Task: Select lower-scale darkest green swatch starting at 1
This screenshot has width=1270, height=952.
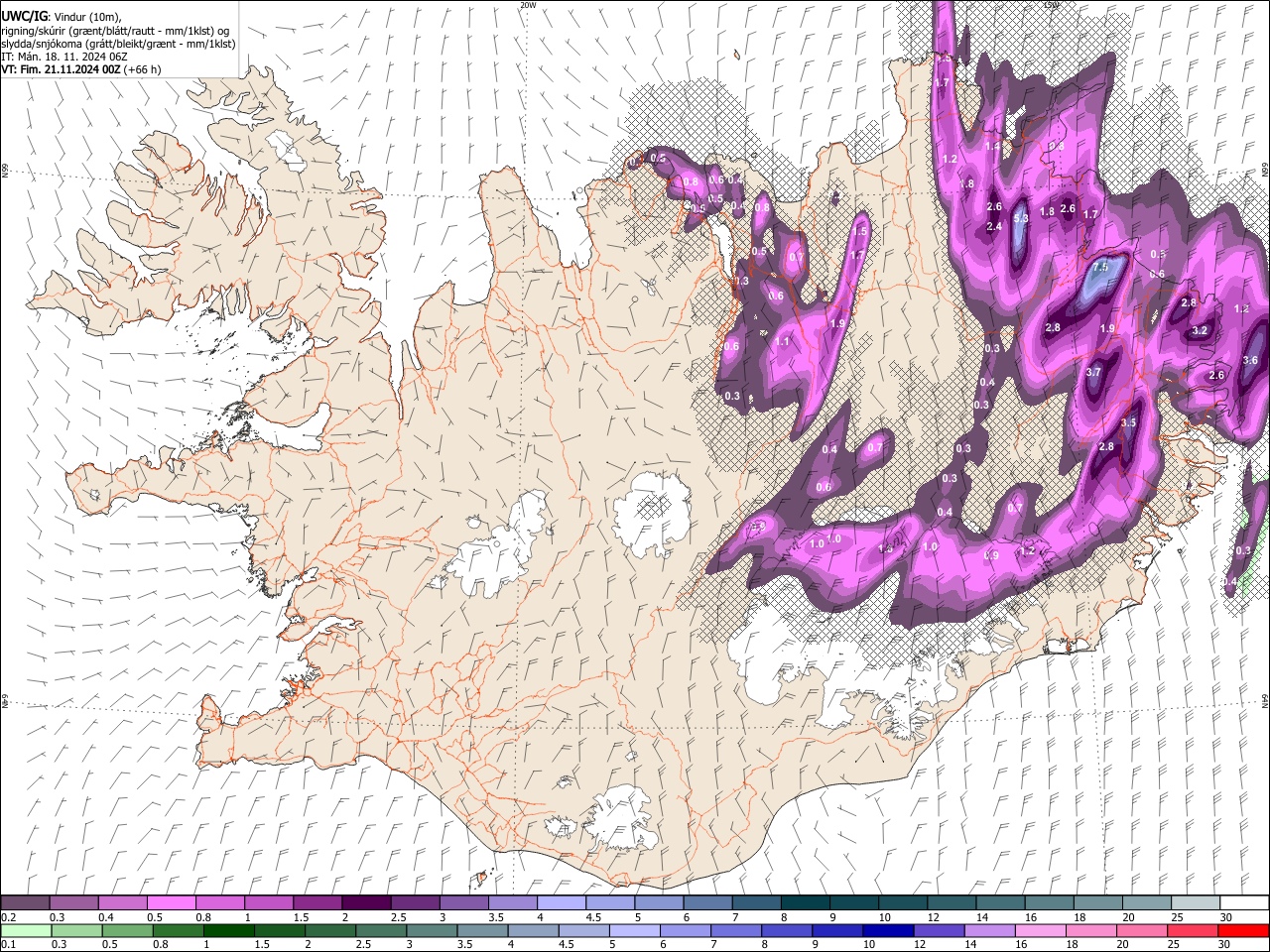Action: (229, 931)
